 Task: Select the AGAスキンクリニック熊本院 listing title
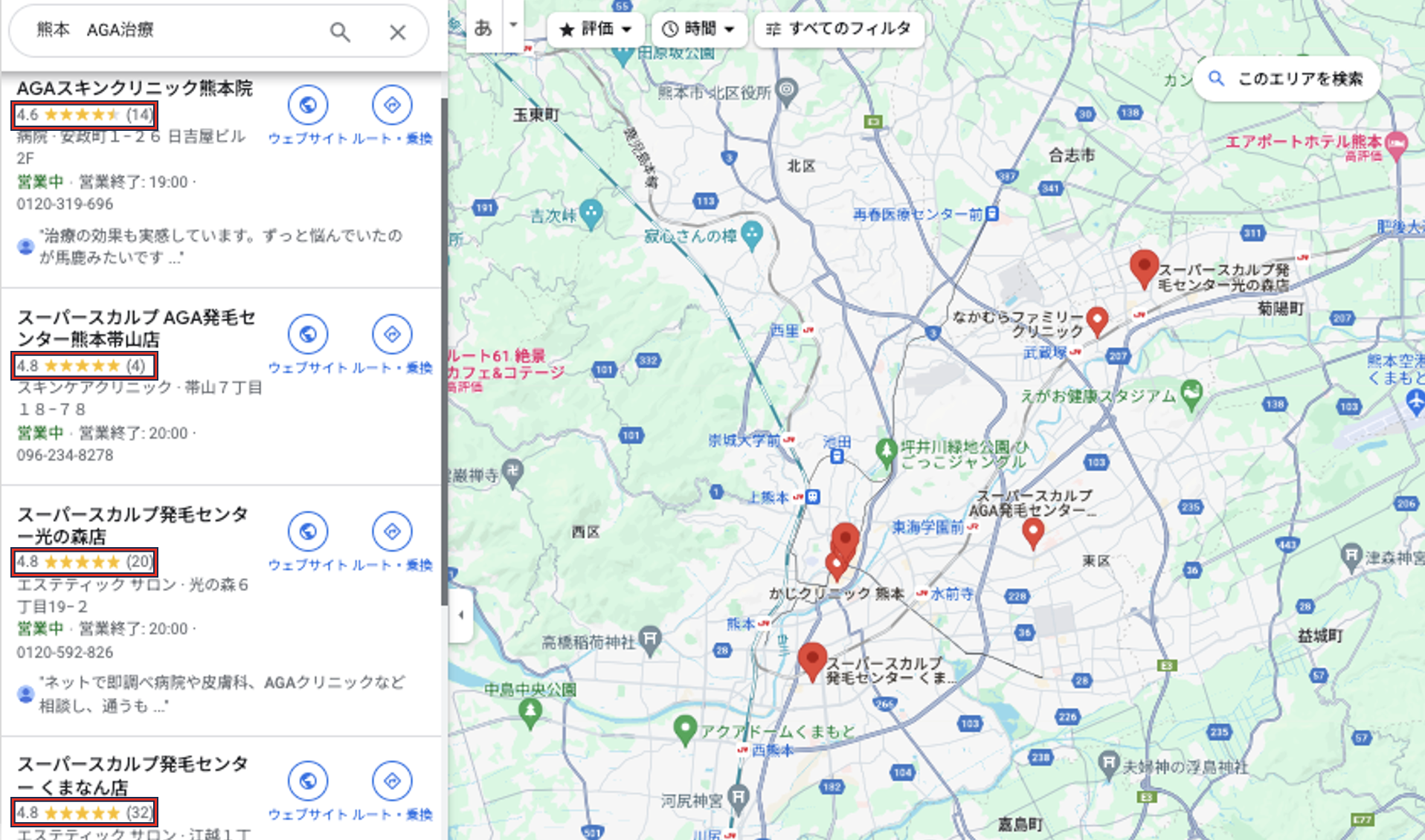click(x=135, y=88)
